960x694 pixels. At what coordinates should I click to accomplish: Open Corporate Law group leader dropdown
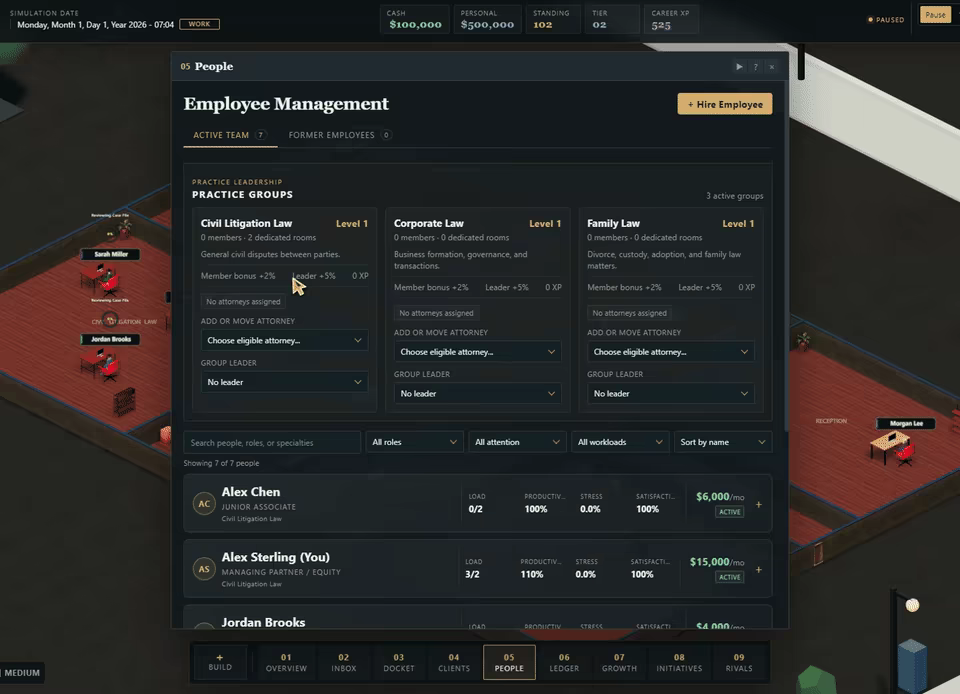click(x=478, y=394)
